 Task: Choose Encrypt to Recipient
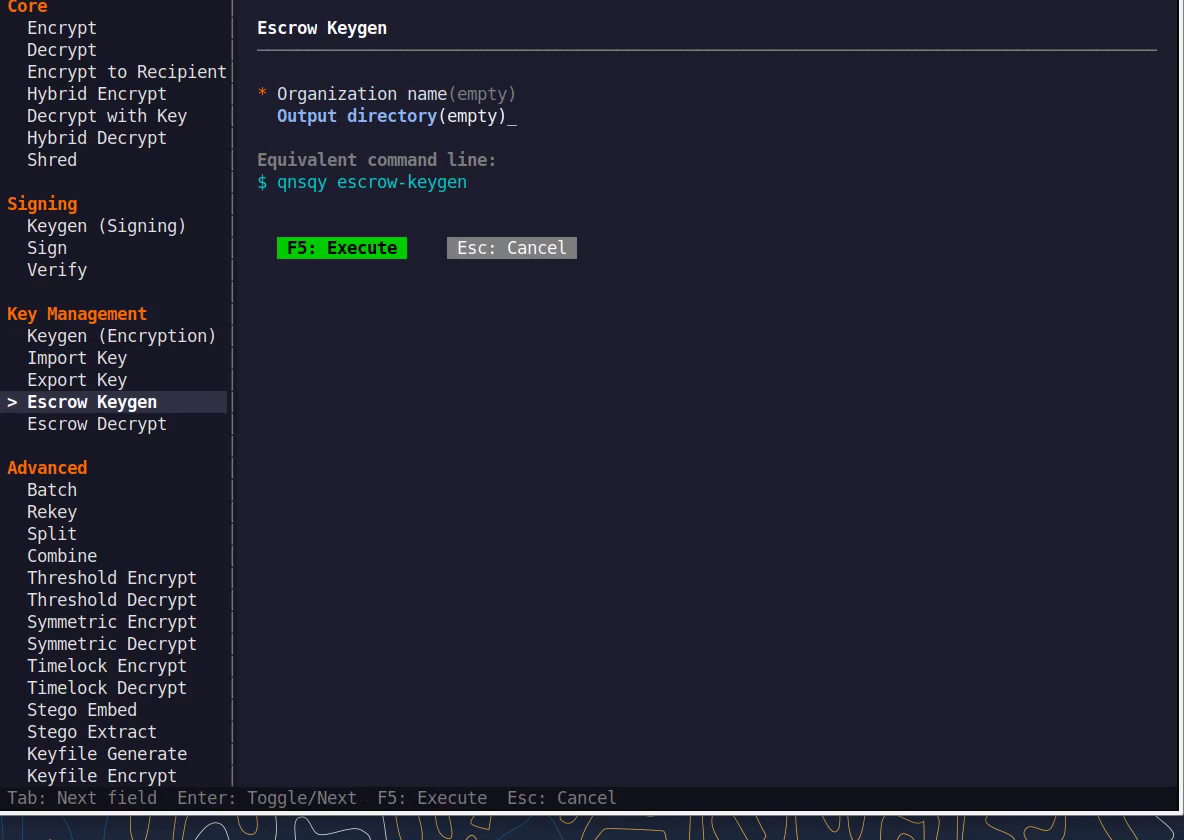[x=127, y=72]
